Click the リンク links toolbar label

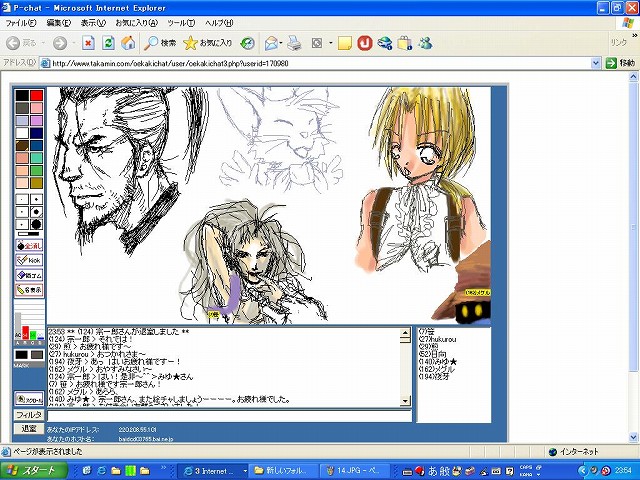618,42
